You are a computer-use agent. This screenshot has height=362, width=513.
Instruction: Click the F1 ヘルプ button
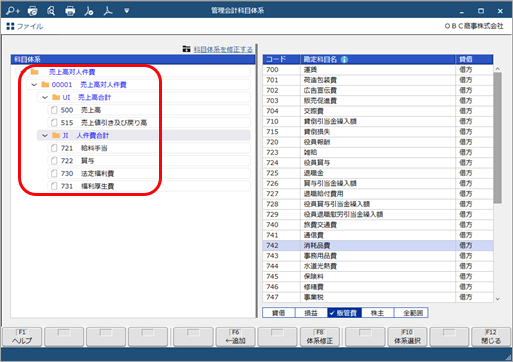pyautogui.click(x=22, y=337)
